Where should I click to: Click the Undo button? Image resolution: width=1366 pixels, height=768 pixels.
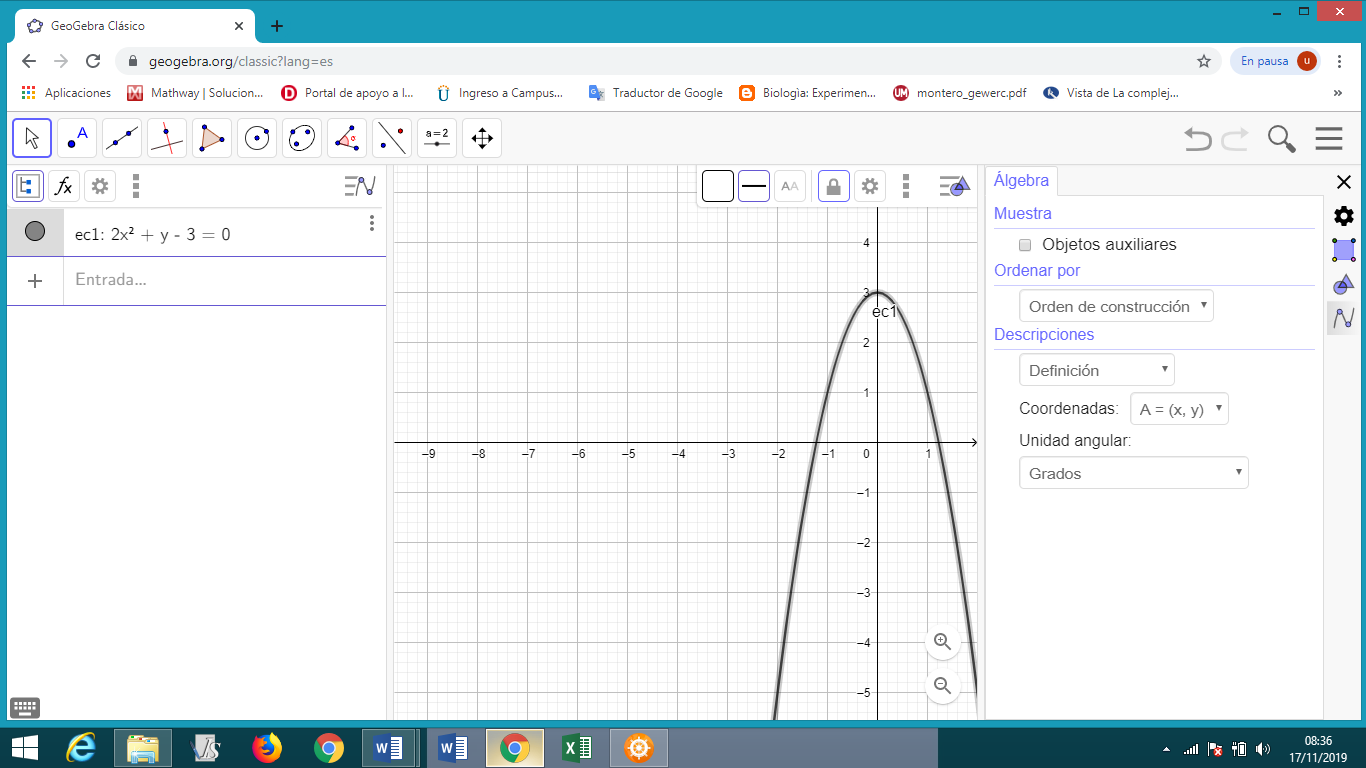pyautogui.click(x=1198, y=139)
